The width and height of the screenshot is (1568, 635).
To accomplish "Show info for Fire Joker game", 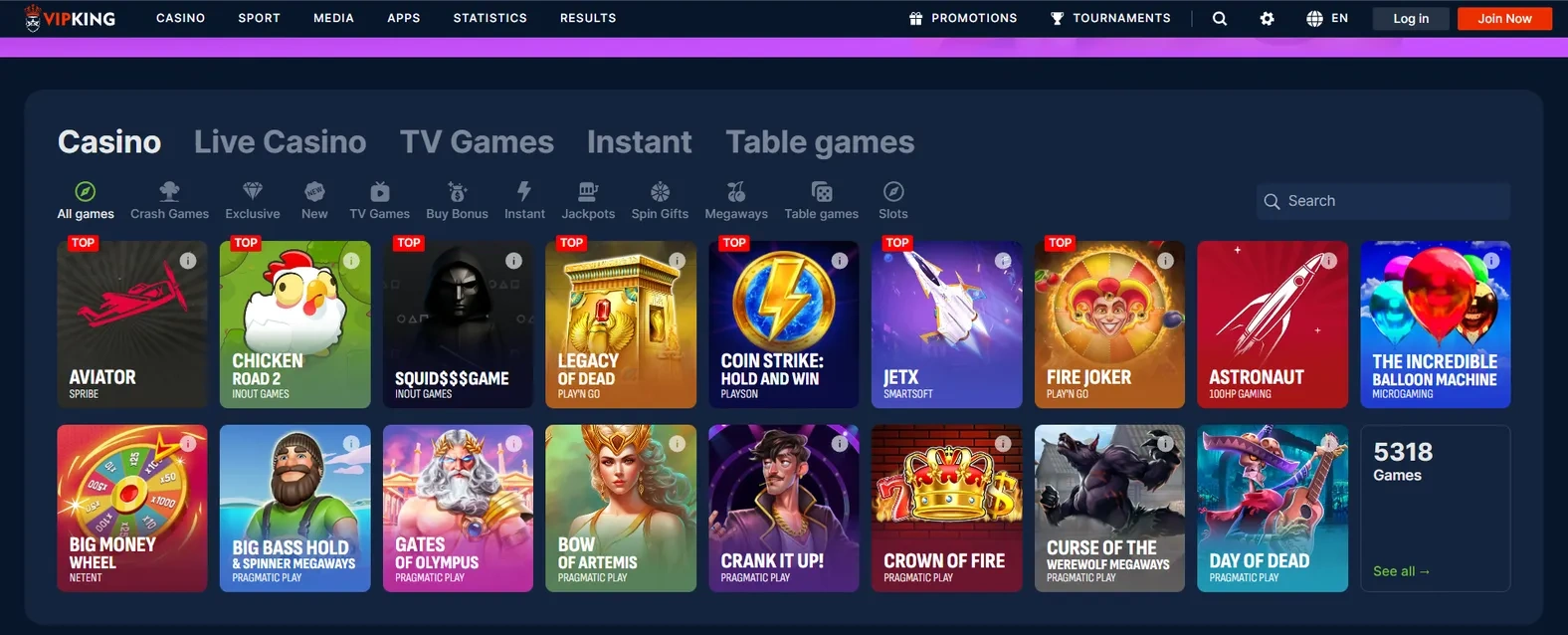I will click(x=1165, y=261).
